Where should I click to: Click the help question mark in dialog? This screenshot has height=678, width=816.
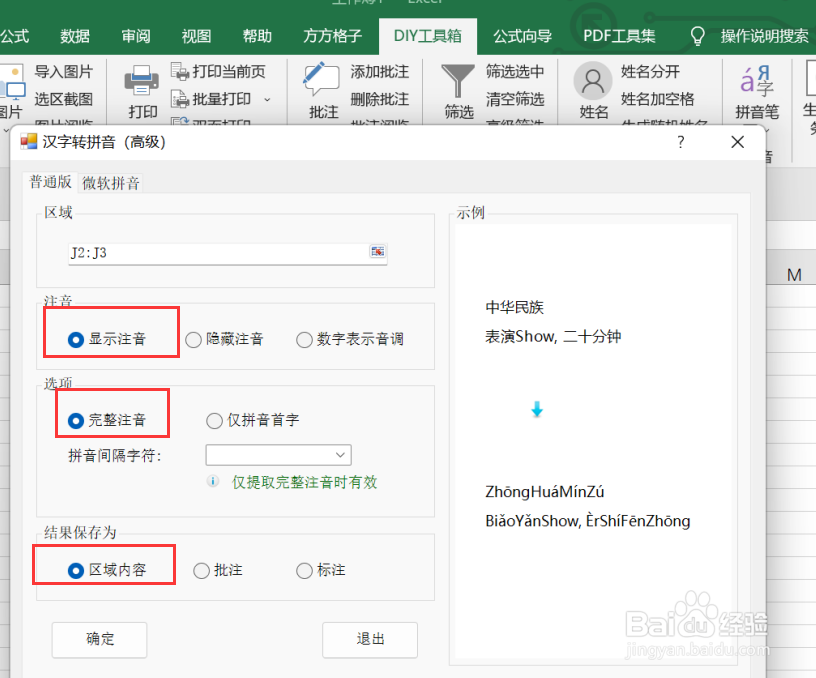[x=681, y=142]
